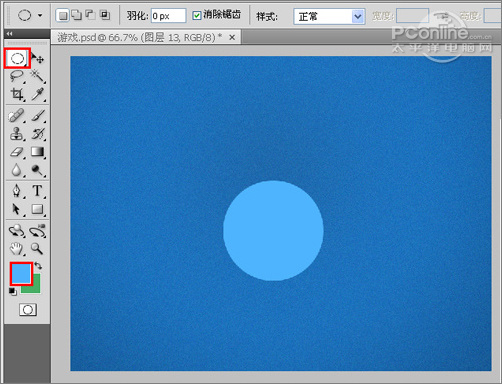Click the feather value input field
Viewport: 502px width, 384px height.
click(168, 16)
